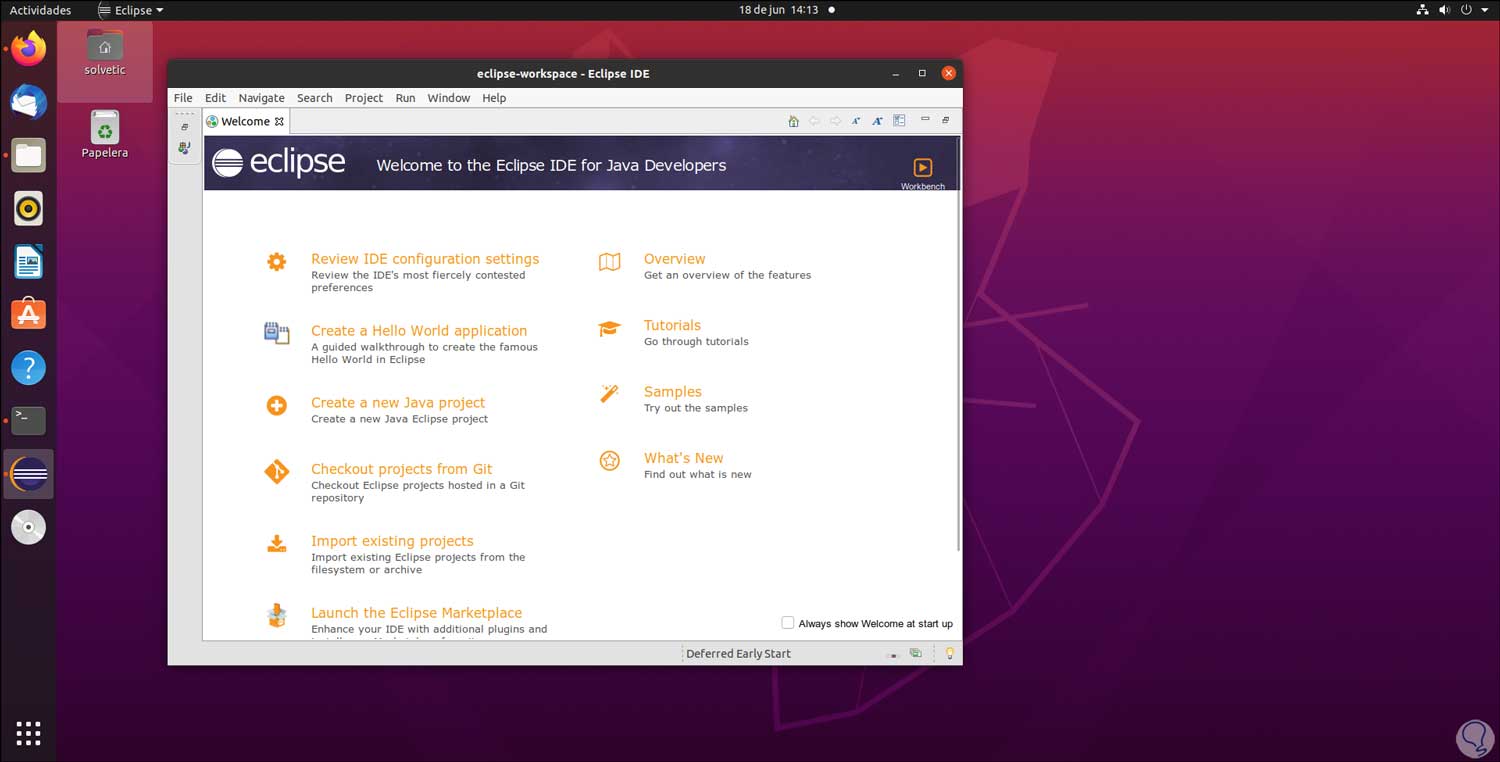1500x762 pixels.
Task: Open Thunderbird mail from the dock
Action: tap(28, 101)
